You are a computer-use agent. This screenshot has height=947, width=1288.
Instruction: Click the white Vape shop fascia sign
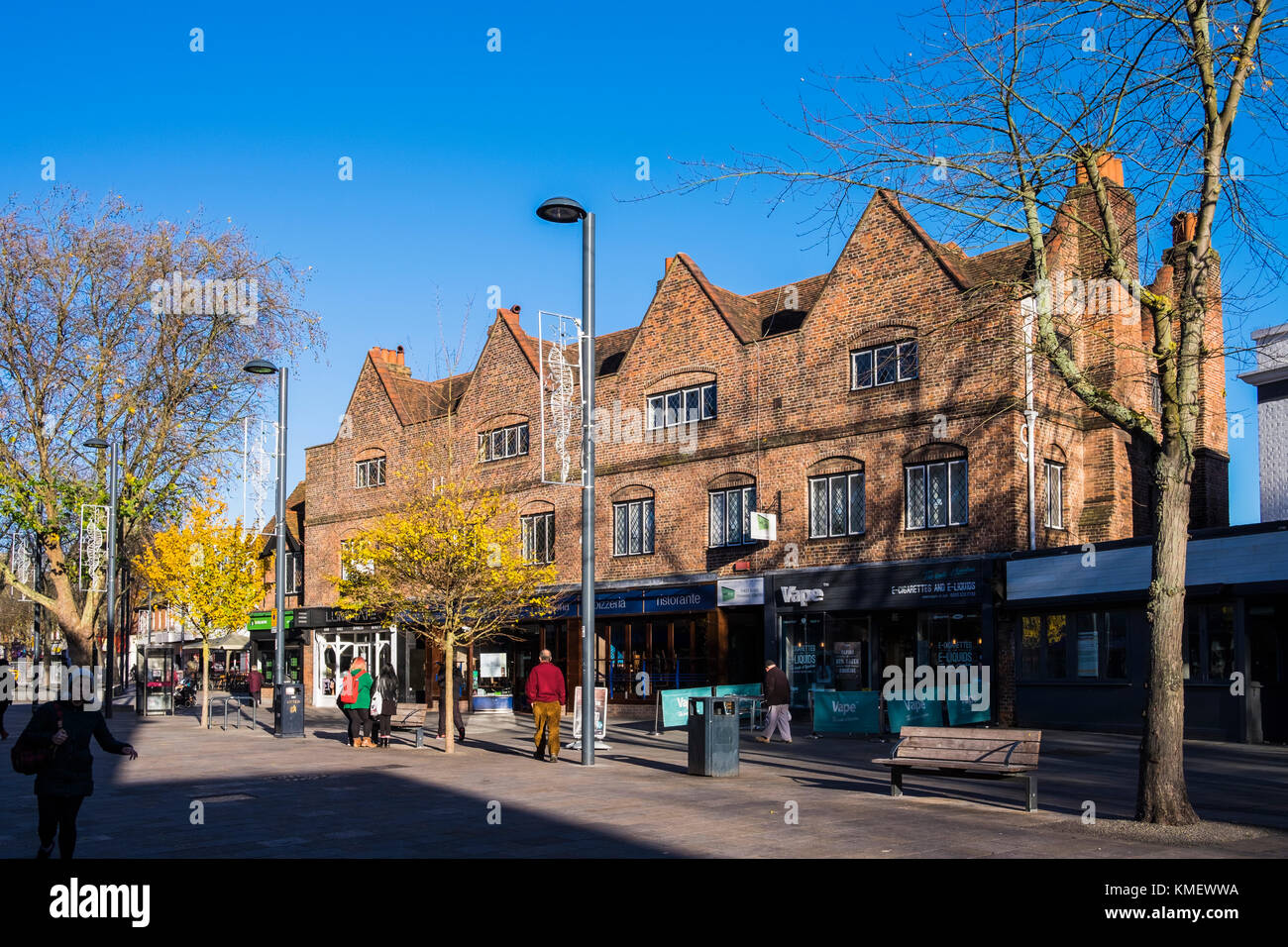[x=802, y=594]
